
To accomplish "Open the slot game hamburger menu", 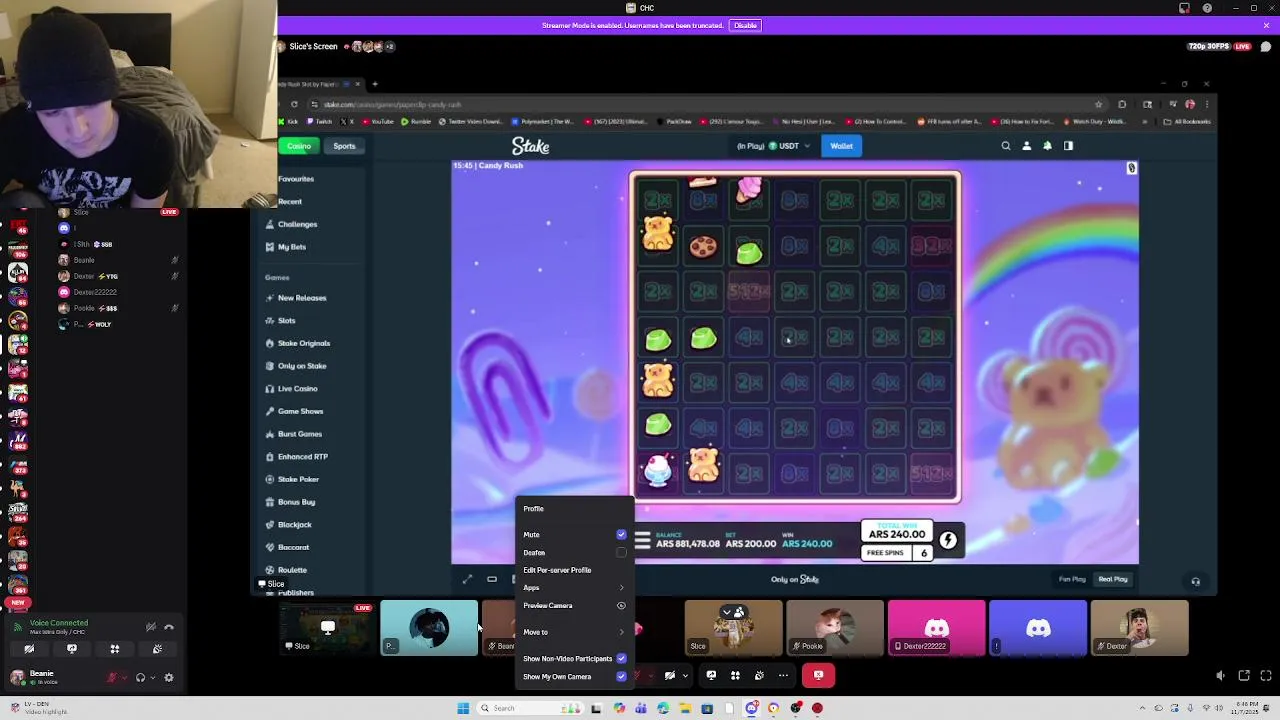I will (x=642, y=541).
